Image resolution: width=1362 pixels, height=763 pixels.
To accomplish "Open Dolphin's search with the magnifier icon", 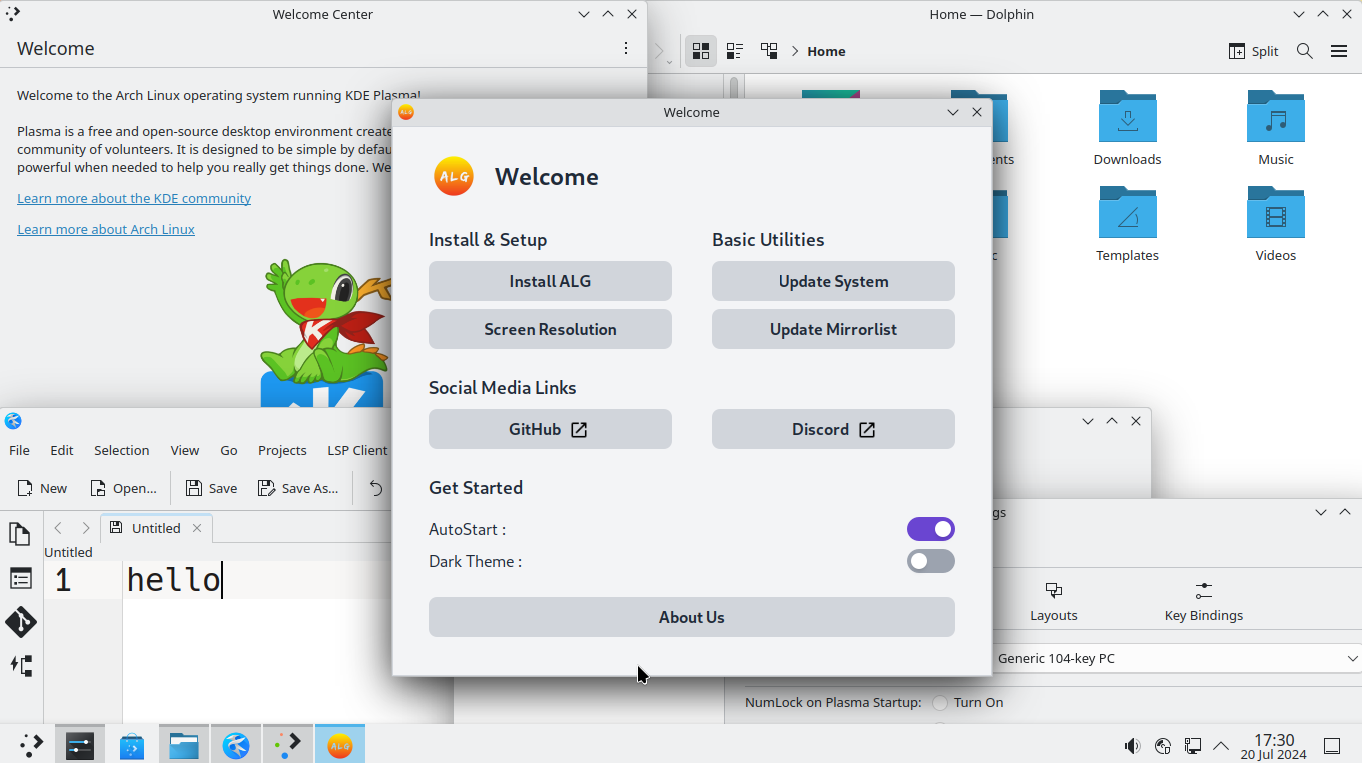I will [x=1304, y=50].
